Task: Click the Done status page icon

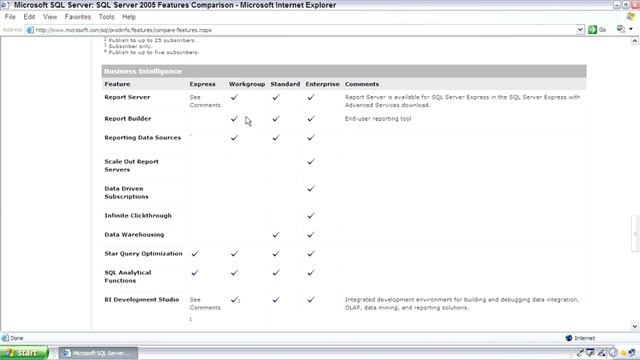Action: pyautogui.click(x=5, y=338)
